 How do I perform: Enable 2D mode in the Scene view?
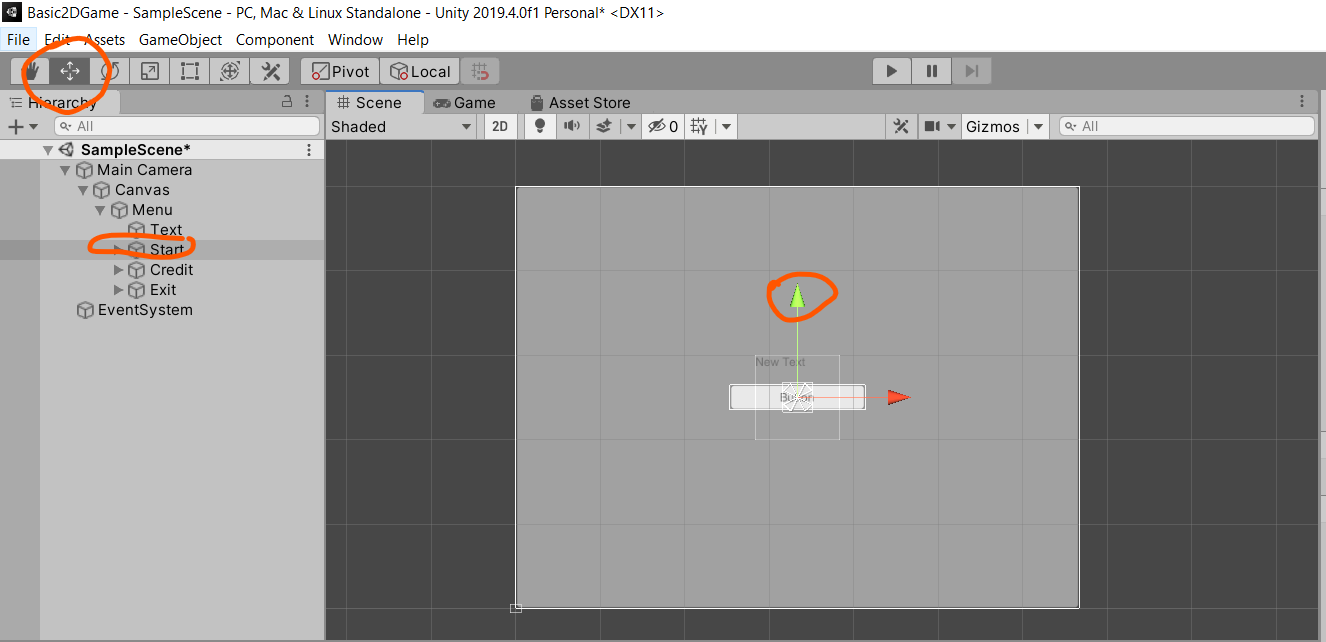500,126
